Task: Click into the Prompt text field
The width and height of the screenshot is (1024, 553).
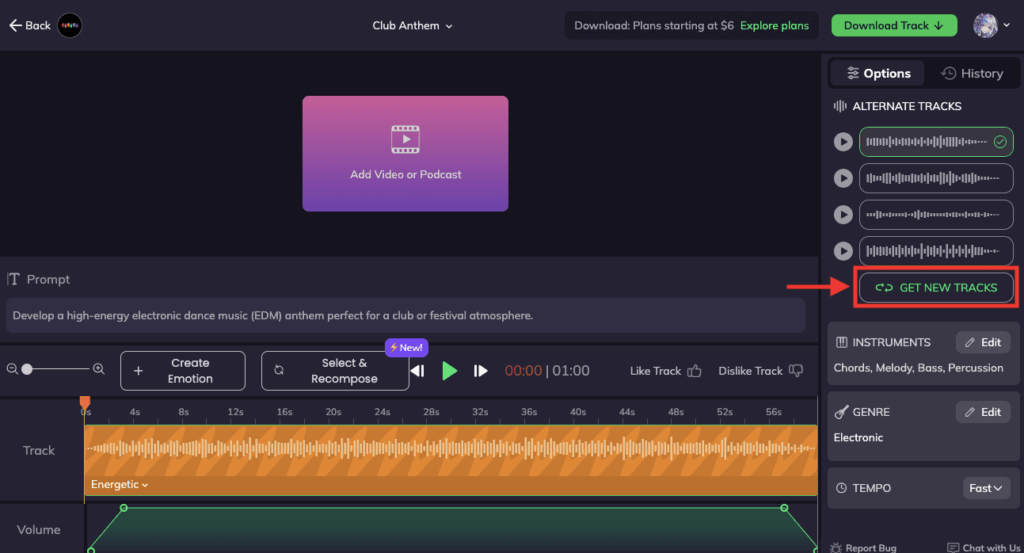Action: pos(406,315)
